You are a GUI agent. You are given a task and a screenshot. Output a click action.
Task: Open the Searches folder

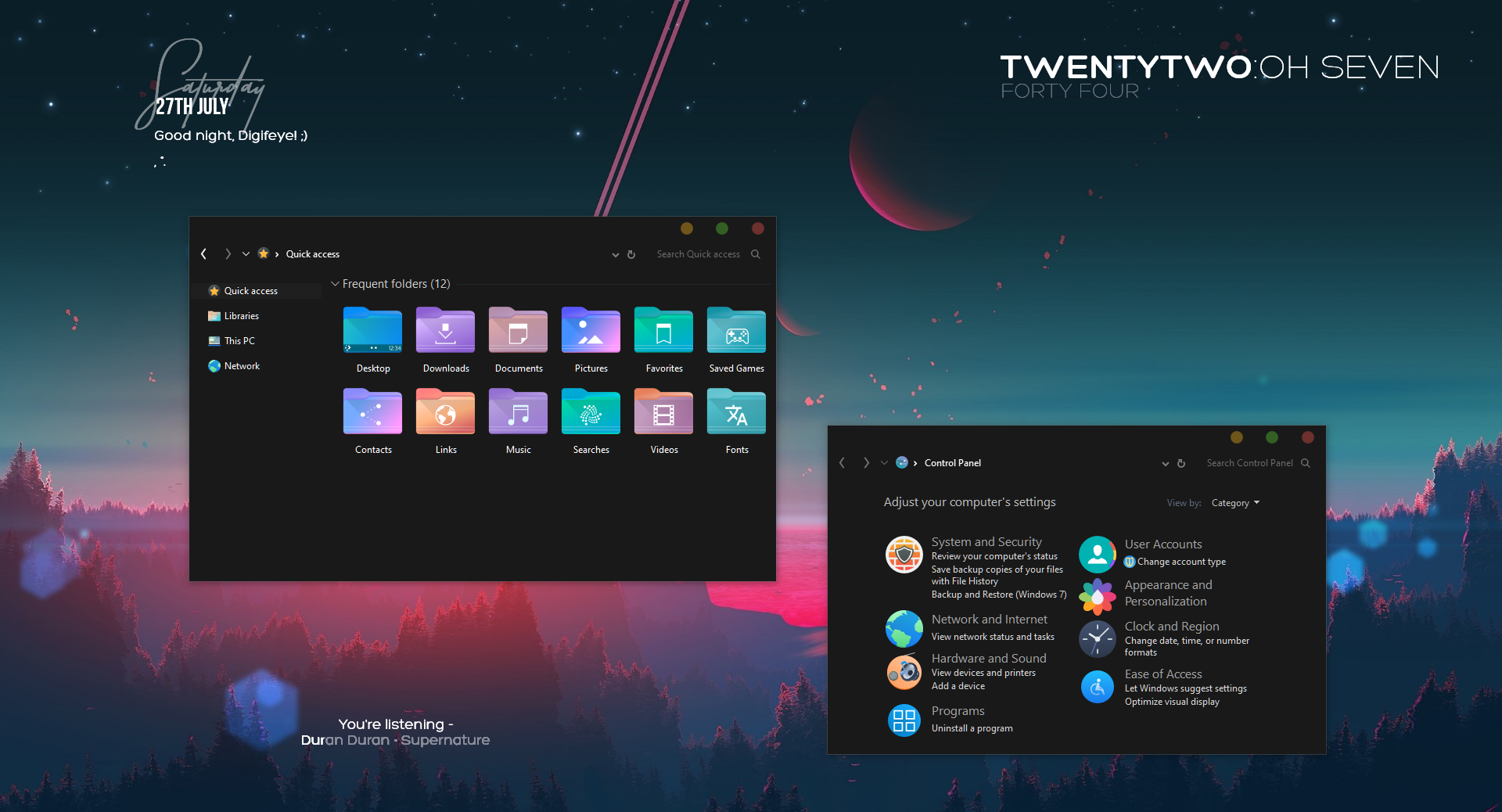click(x=590, y=411)
